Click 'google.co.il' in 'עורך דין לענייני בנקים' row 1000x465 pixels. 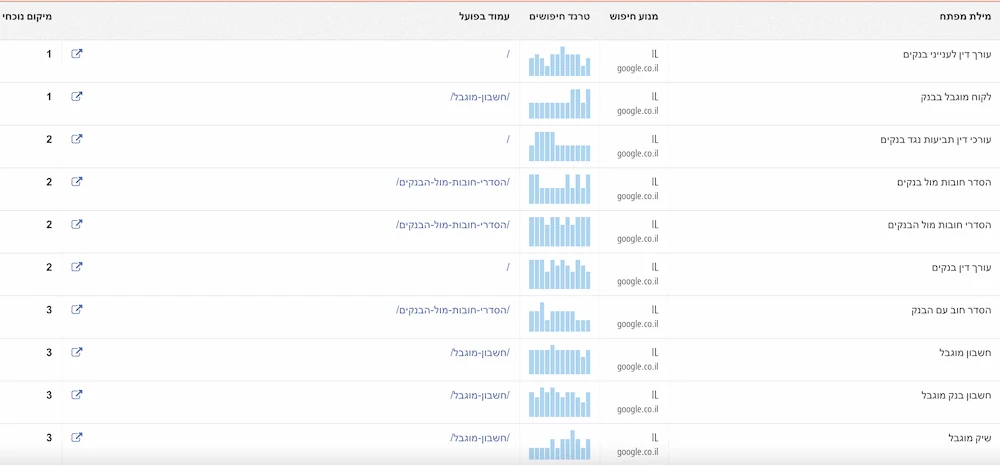pyautogui.click(x=637, y=68)
